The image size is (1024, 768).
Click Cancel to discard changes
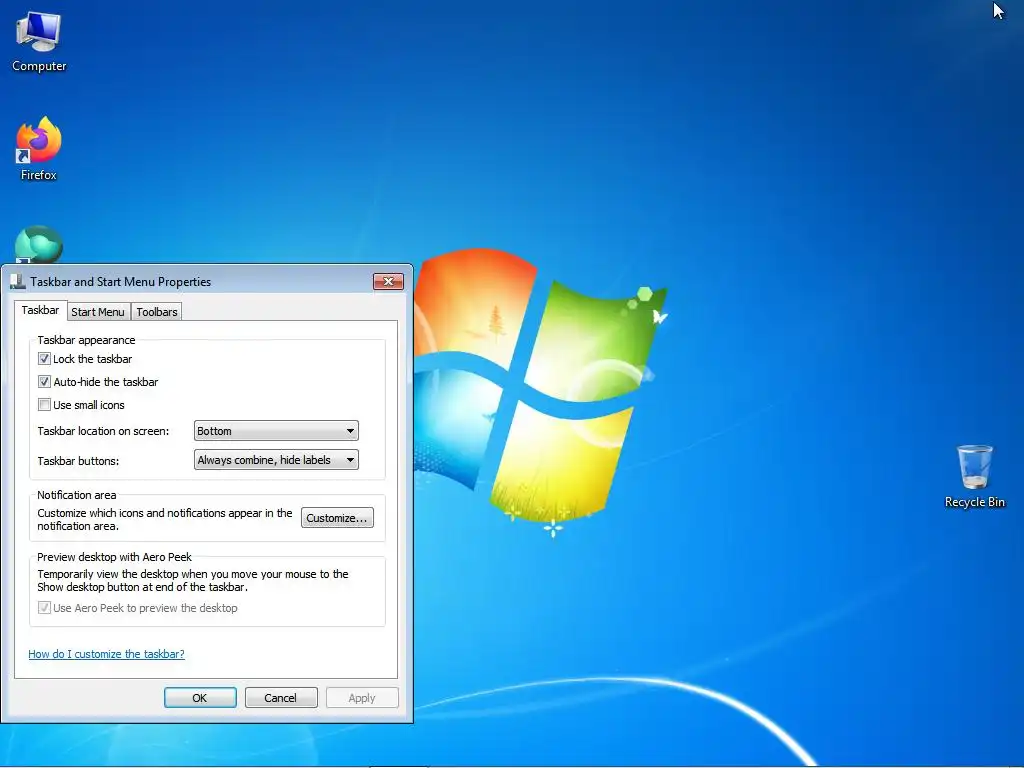click(x=281, y=697)
